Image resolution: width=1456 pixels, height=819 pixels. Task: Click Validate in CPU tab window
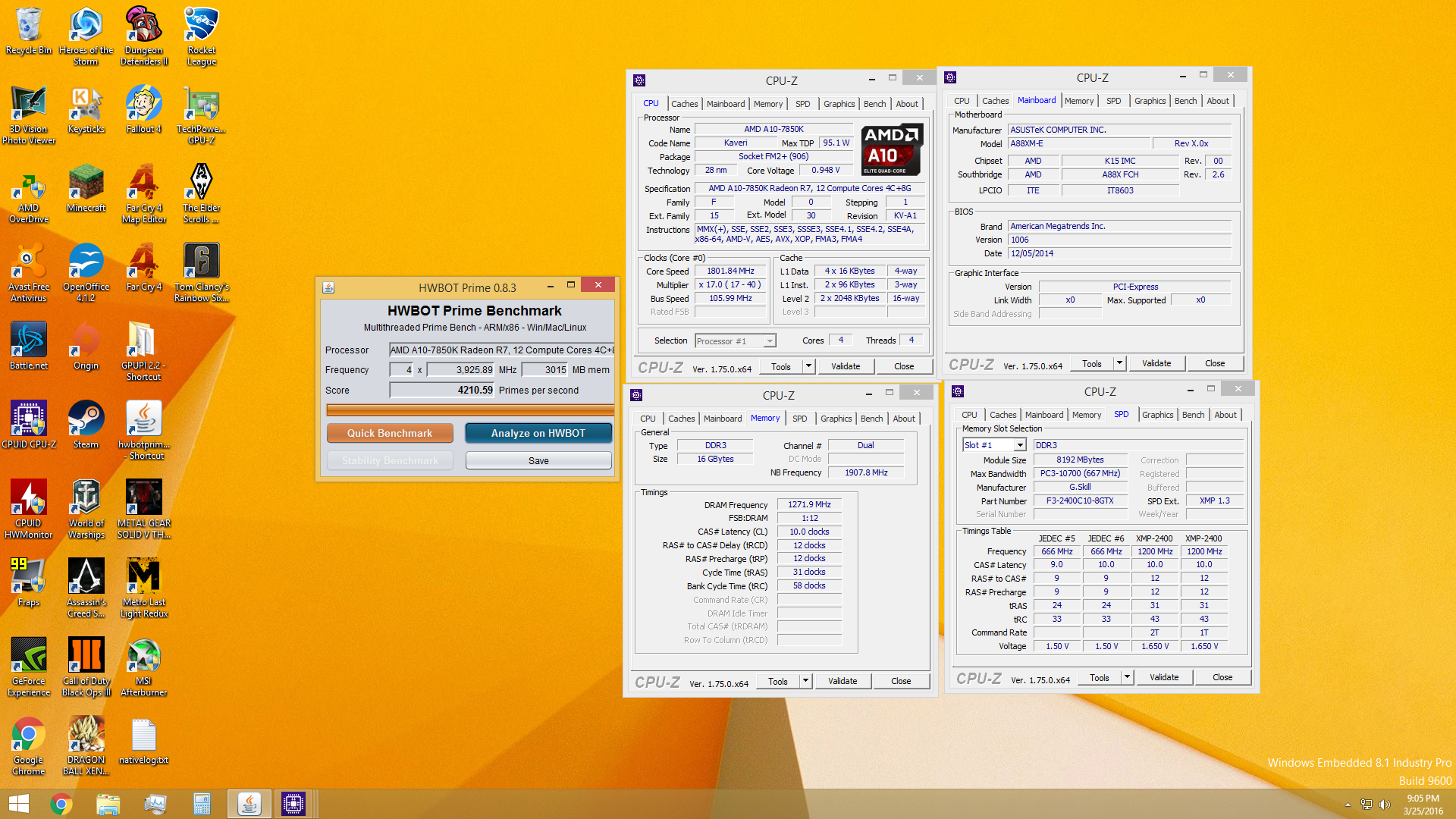click(x=846, y=366)
